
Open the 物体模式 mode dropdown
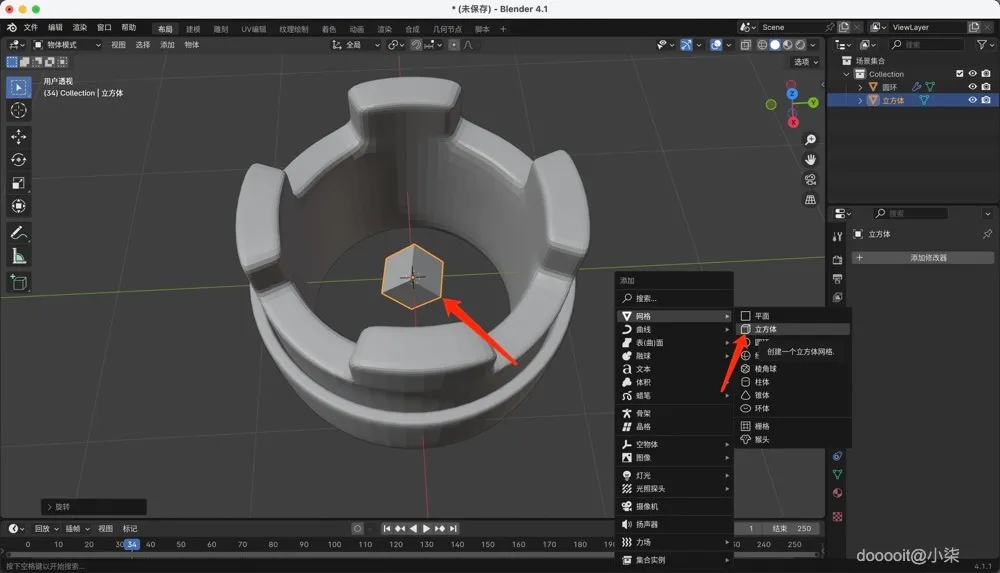pyautogui.click(x=68, y=45)
